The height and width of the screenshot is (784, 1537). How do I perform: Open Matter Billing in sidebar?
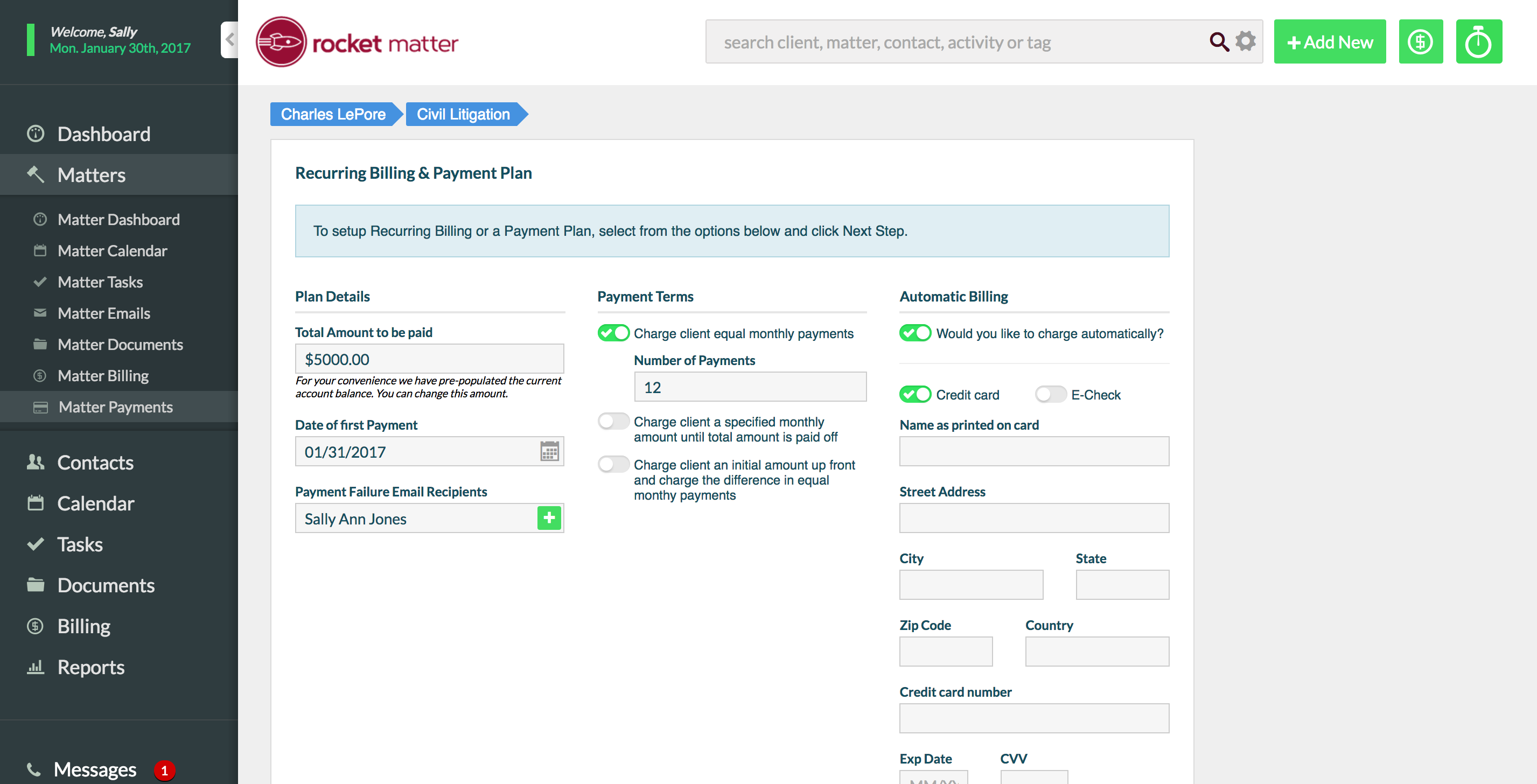(x=103, y=376)
